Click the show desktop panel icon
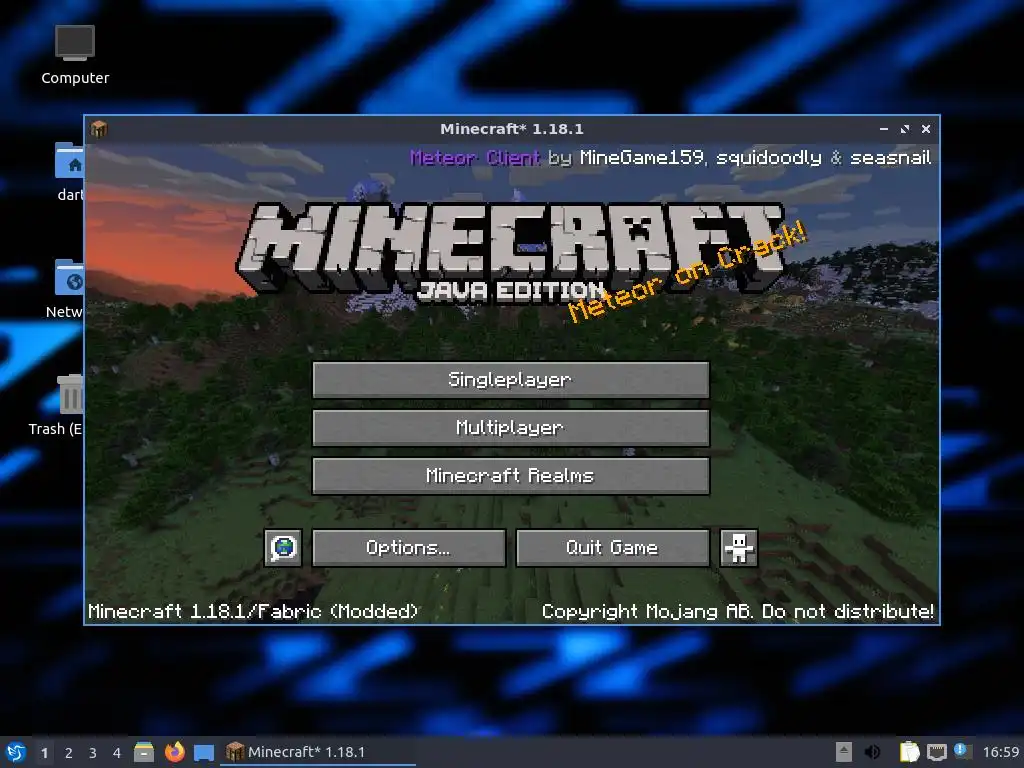The image size is (1024, 768). 204,753
